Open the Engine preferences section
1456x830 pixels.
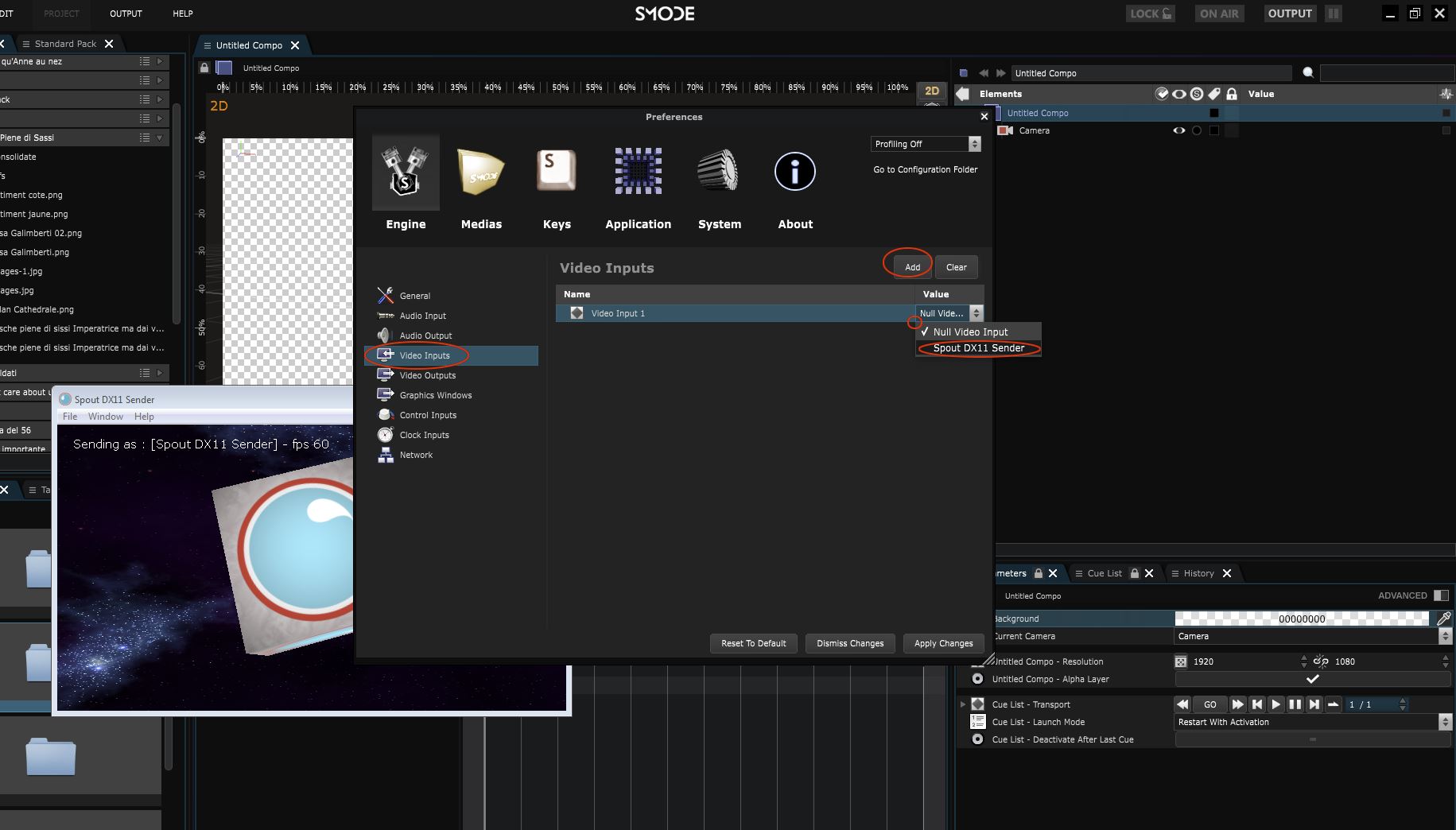[x=406, y=184]
